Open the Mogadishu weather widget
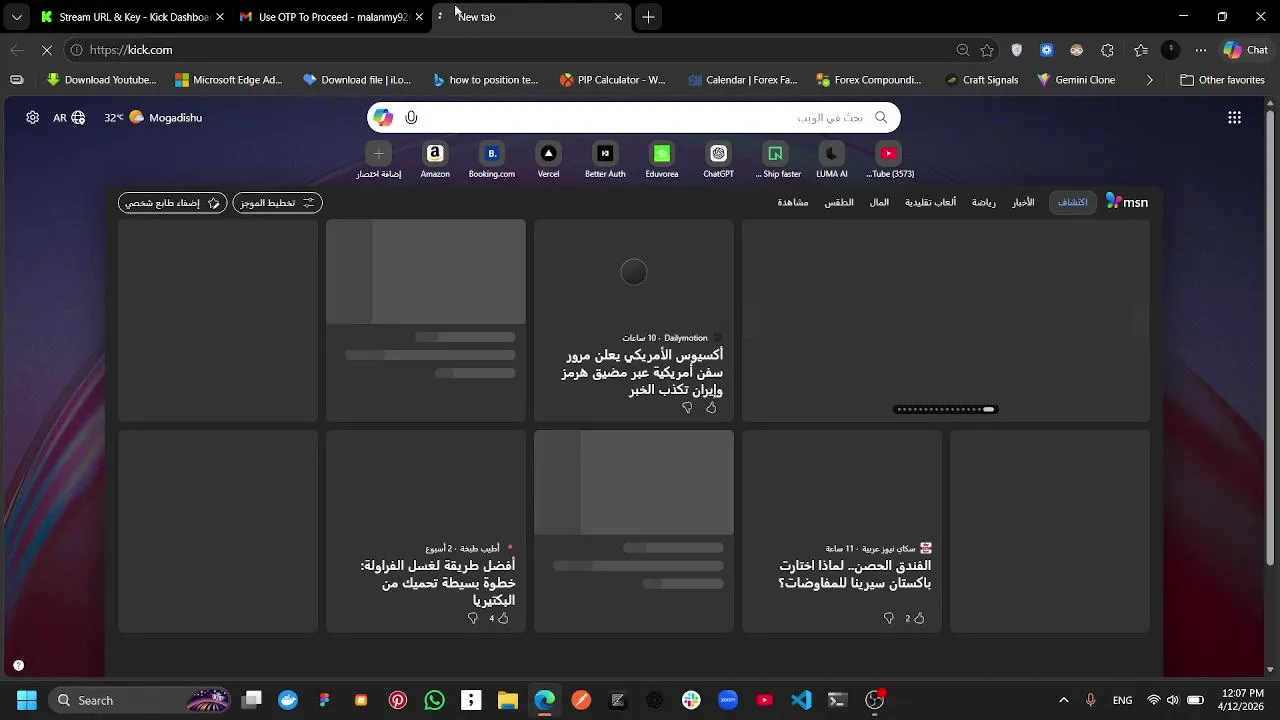The height and width of the screenshot is (720, 1280). point(153,118)
